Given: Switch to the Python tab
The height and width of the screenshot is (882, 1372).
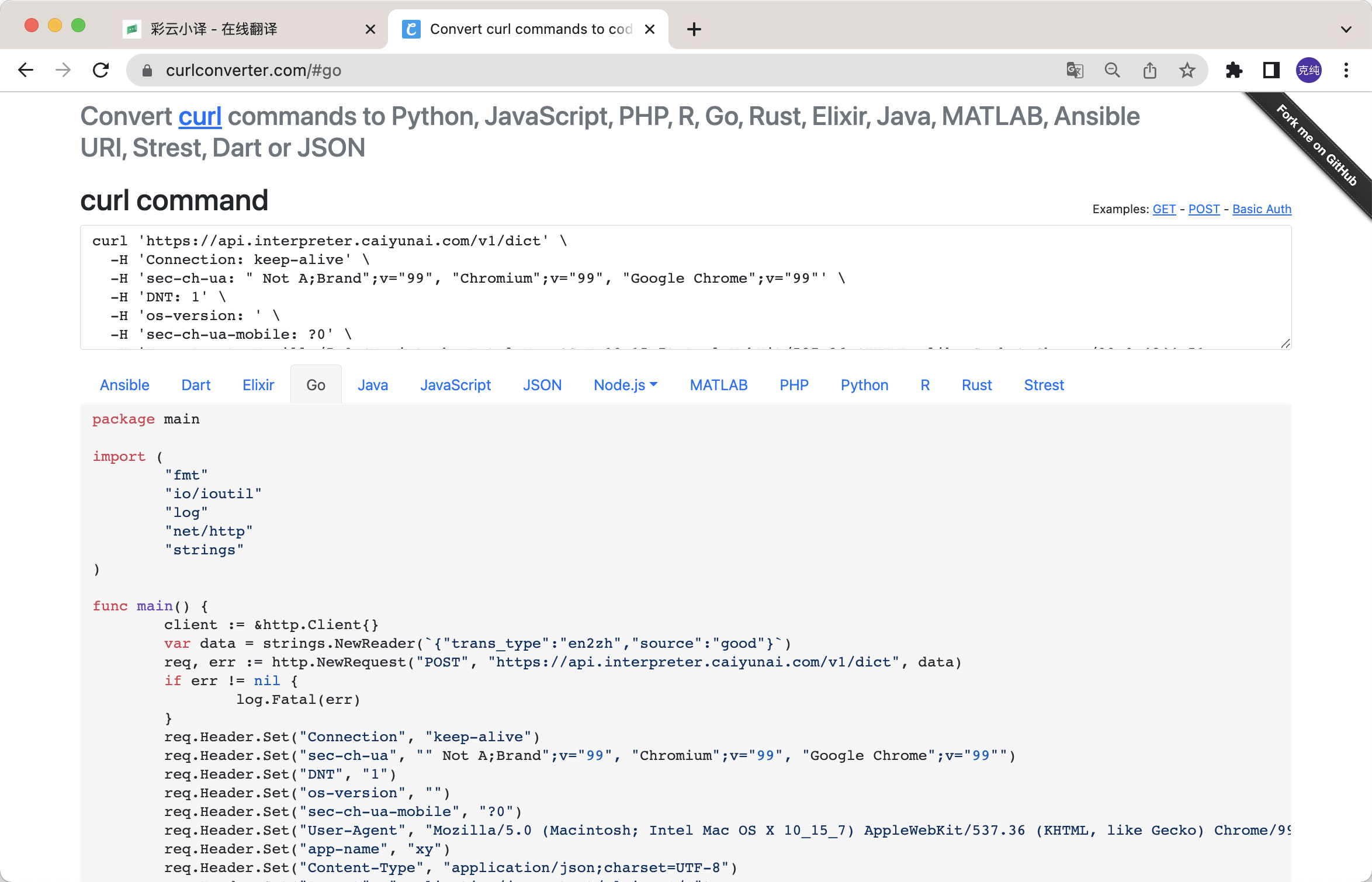Looking at the screenshot, I should click(864, 385).
